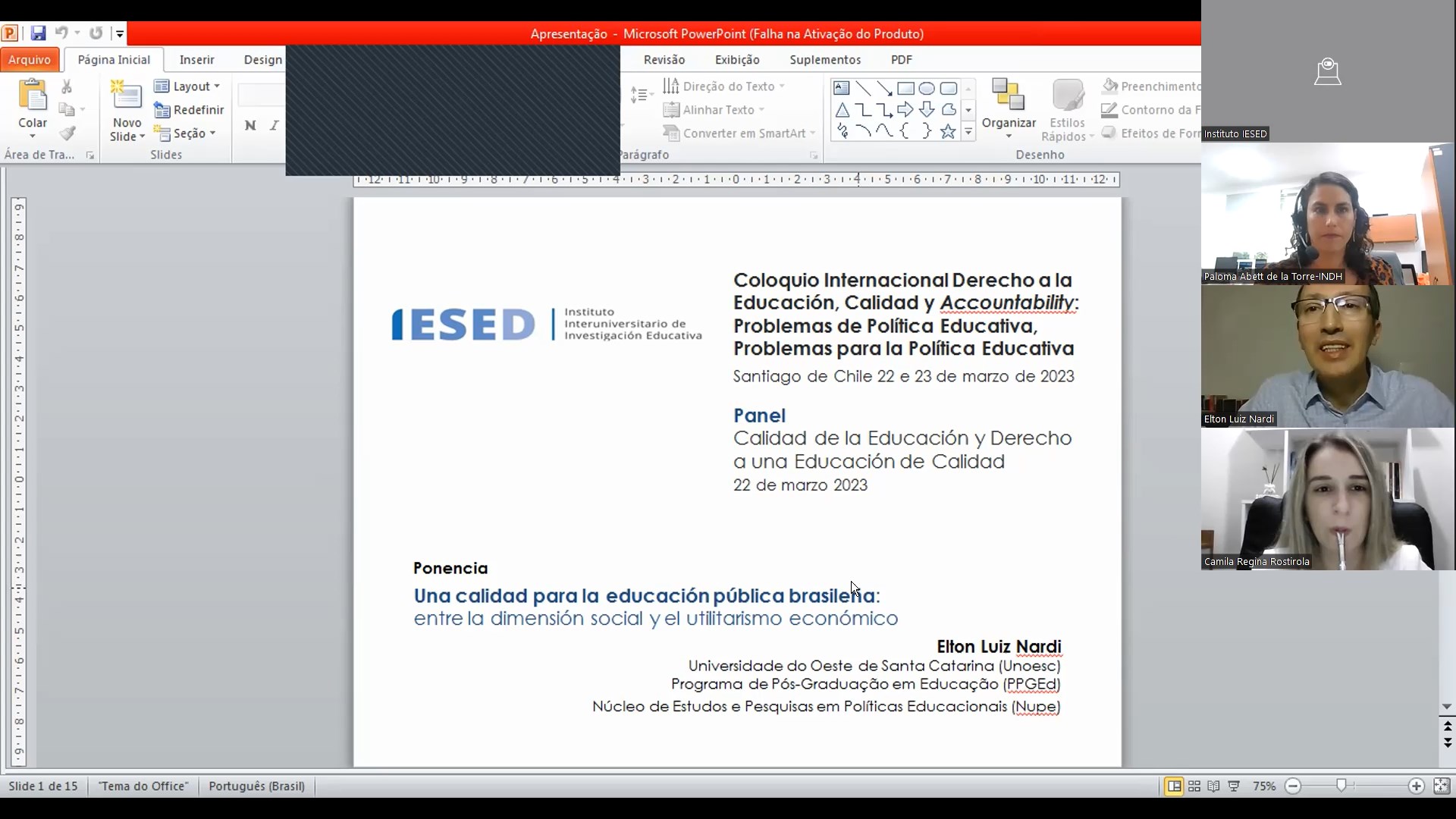Image resolution: width=1456 pixels, height=819 pixels.
Task: Click the Undo arrow icon
Action: click(61, 33)
